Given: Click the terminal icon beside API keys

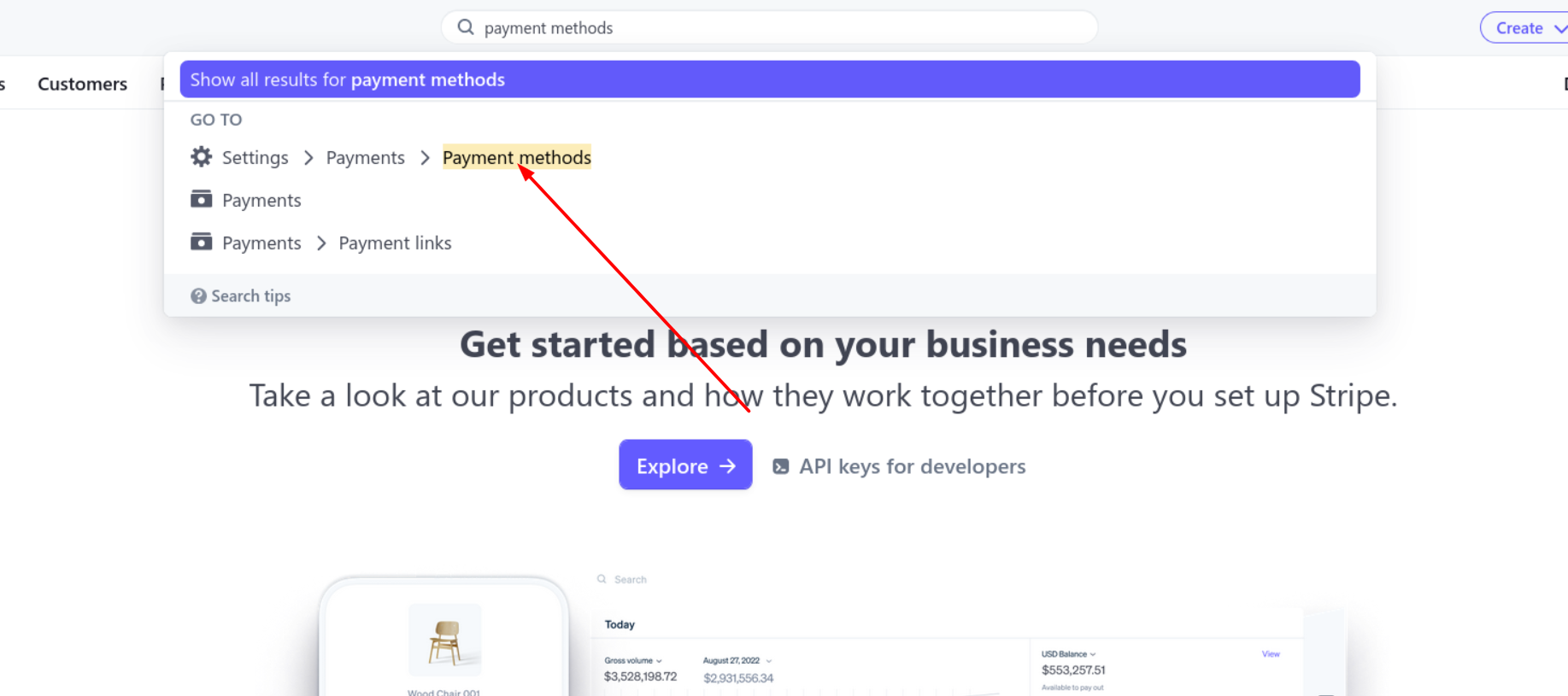Looking at the screenshot, I should [x=780, y=466].
